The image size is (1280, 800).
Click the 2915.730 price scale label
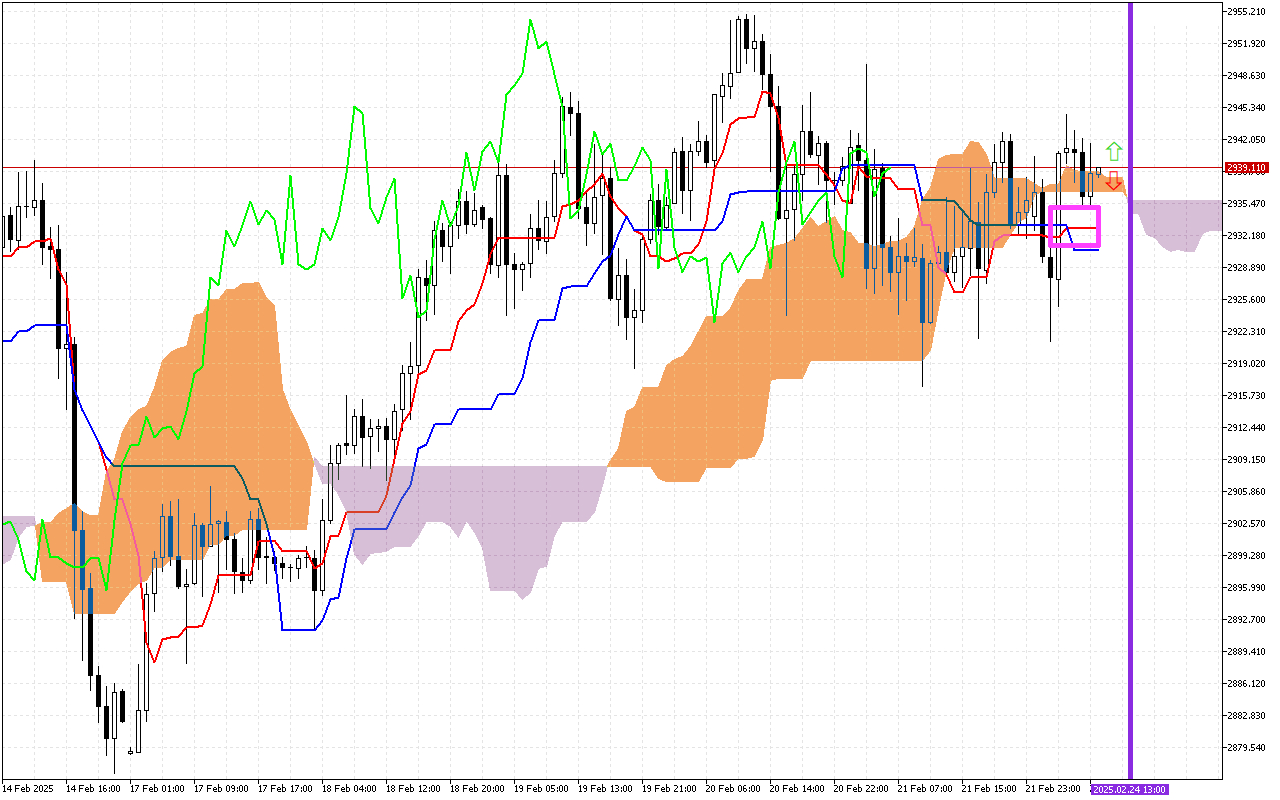pyautogui.click(x=1247, y=396)
